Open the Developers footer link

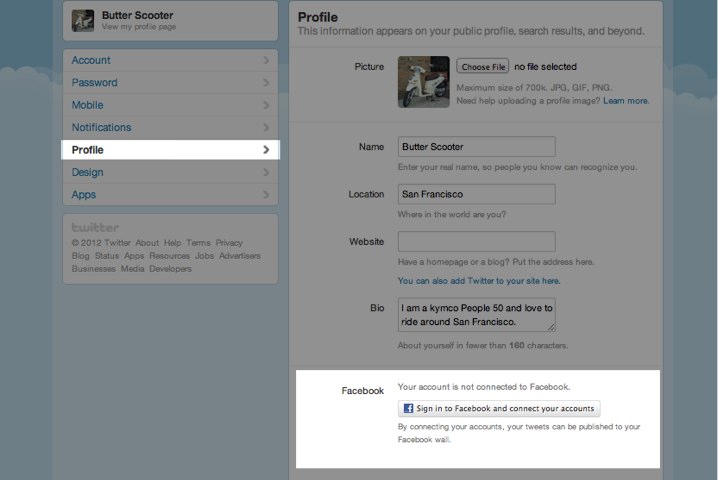pos(170,268)
